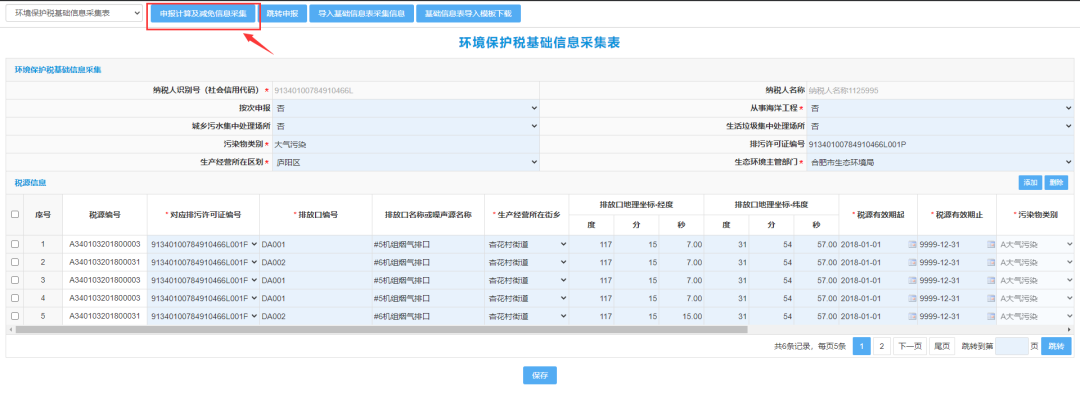Open row 5 杏花村街道 street dropdown

click(x=527, y=316)
